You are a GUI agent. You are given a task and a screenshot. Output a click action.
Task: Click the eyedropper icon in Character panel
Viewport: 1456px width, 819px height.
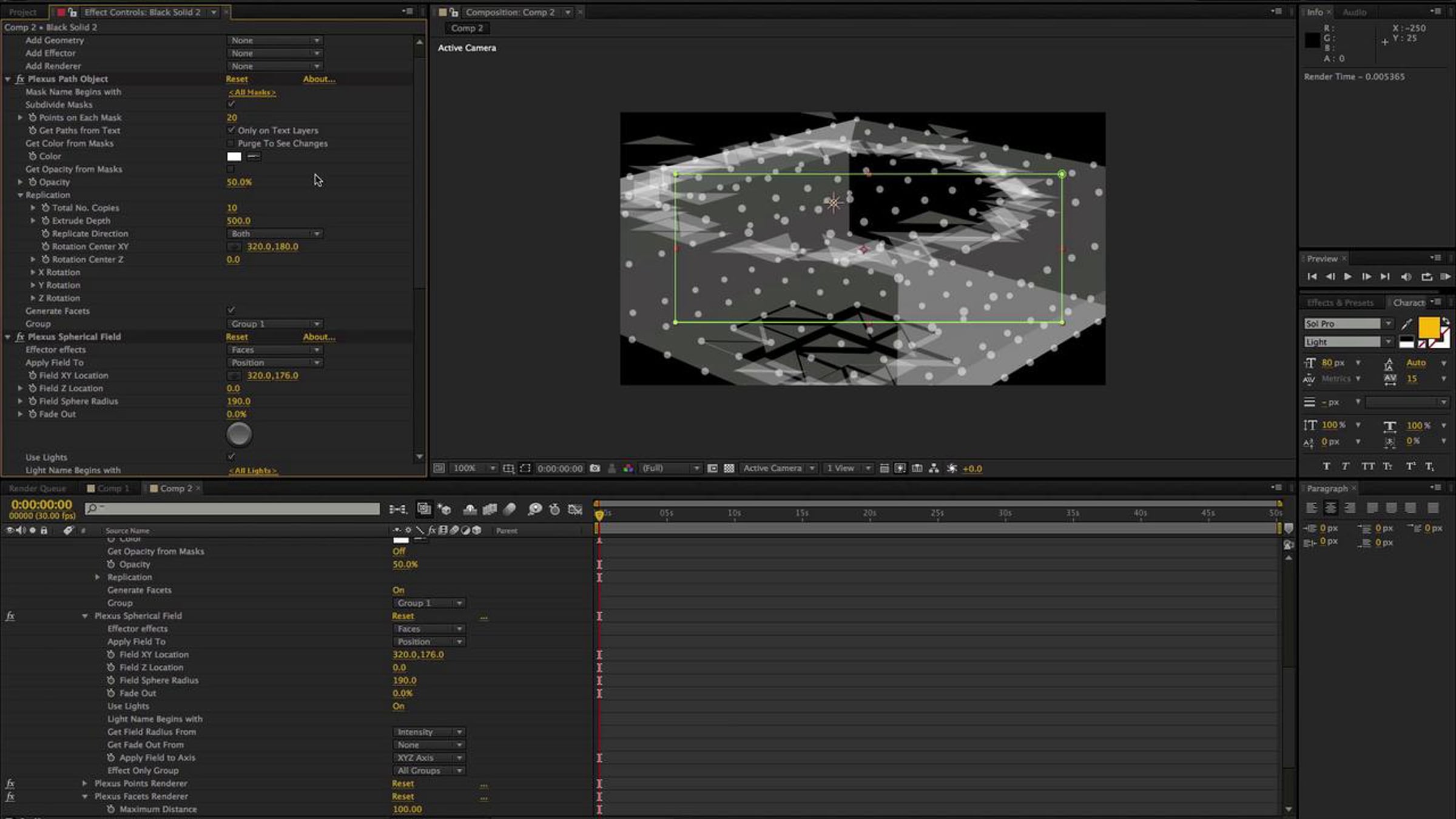pos(1407,323)
